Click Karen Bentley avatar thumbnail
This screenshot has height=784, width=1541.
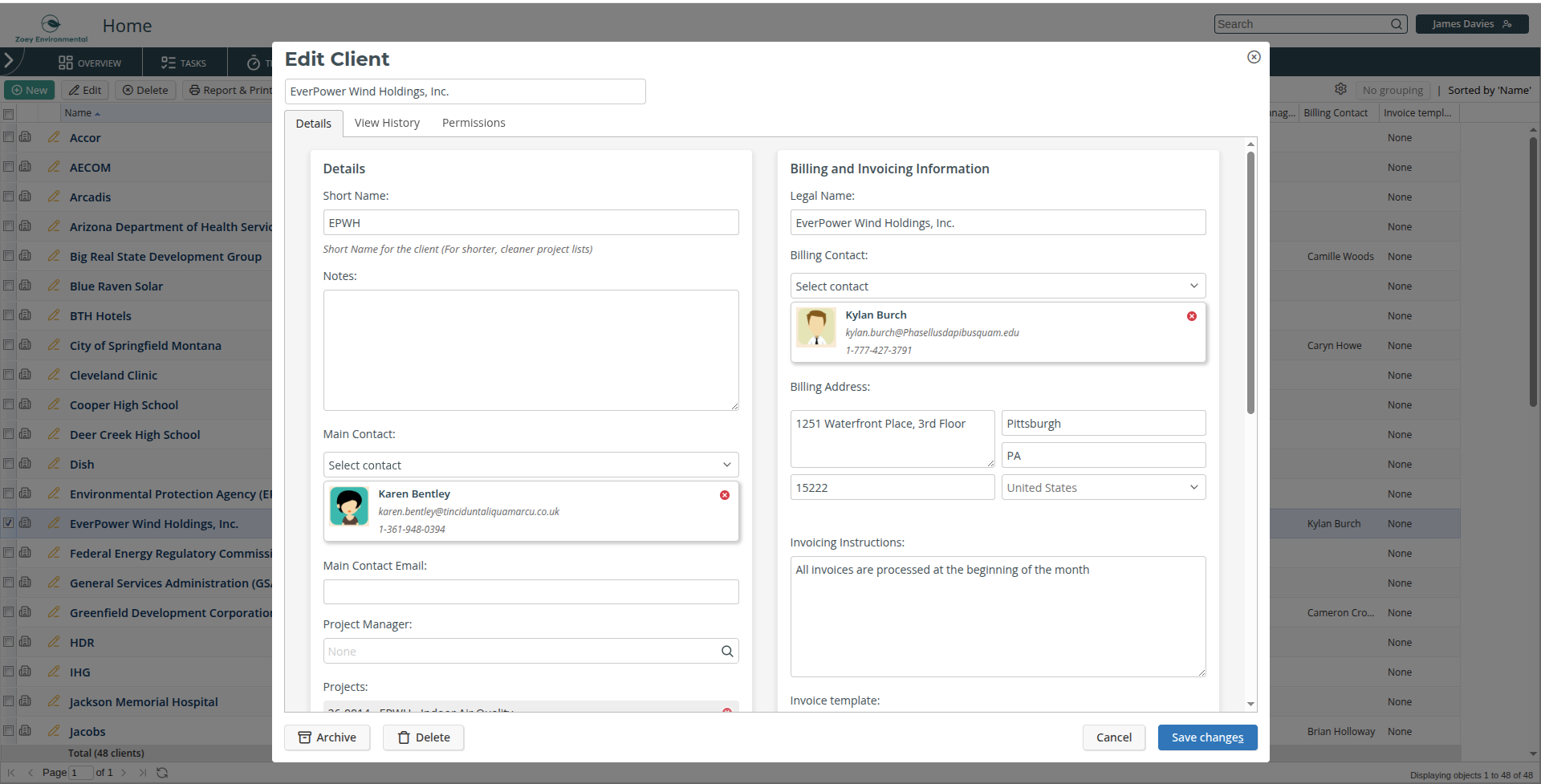point(349,506)
